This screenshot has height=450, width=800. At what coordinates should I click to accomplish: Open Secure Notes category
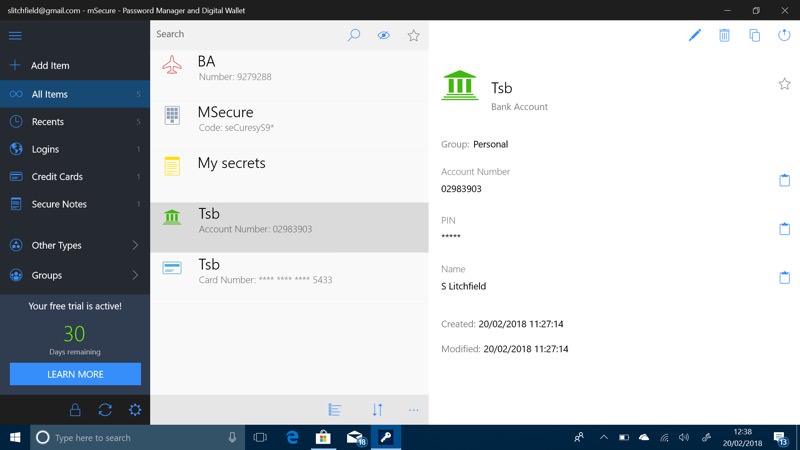coord(75,204)
